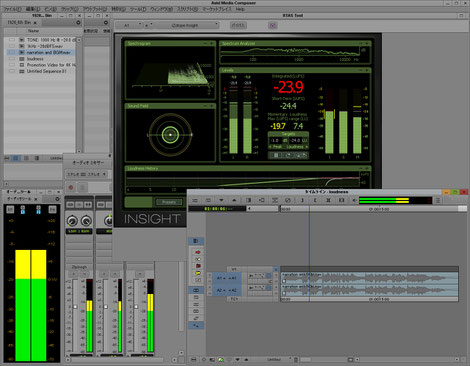Adjust the second pan knob in first strip
The height and width of the screenshot is (366, 470).
(x=86, y=220)
